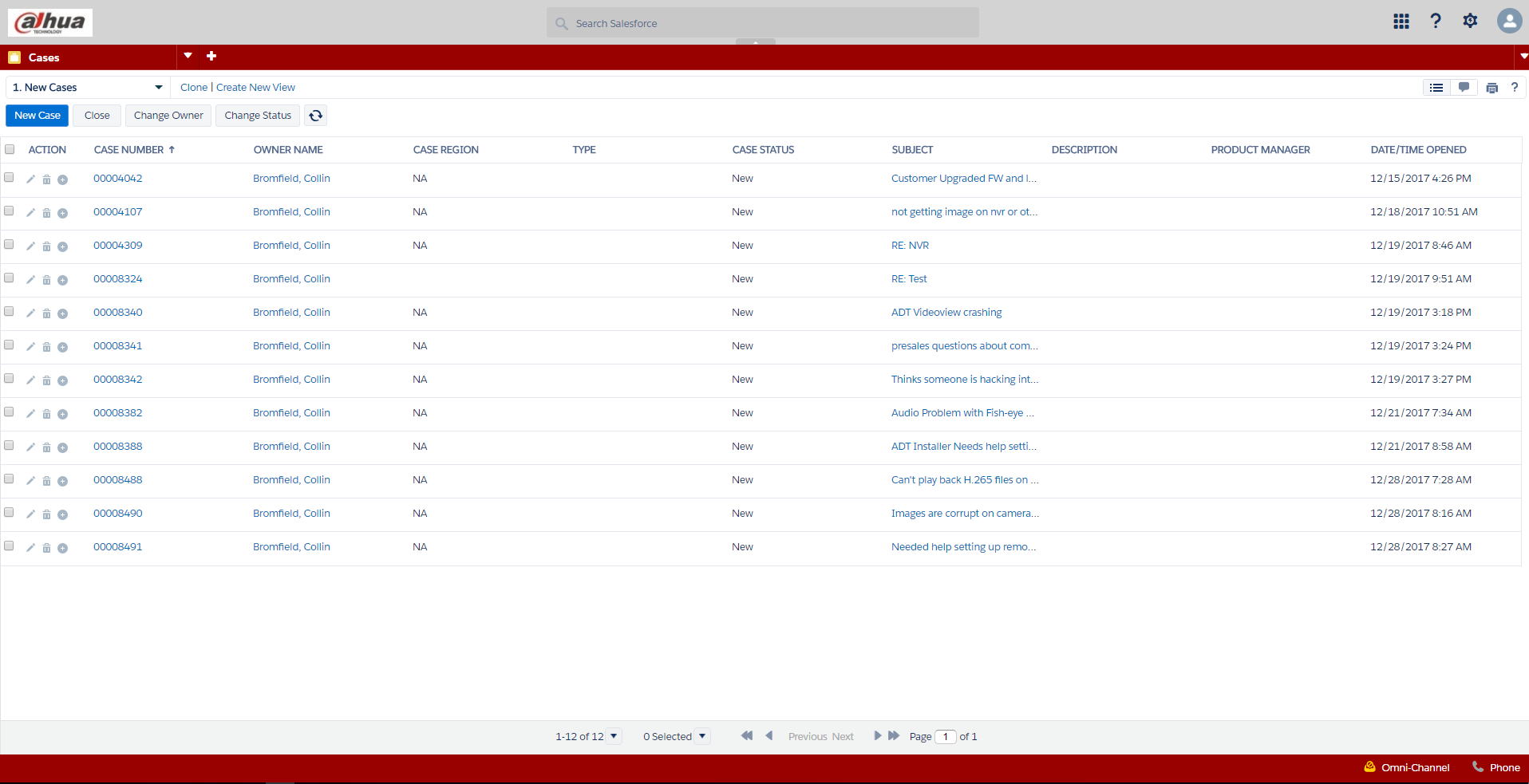Print the list with printer icon
Image resolution: width=1529 pixels, height=784 pixels.
(x=1491, y=88)
